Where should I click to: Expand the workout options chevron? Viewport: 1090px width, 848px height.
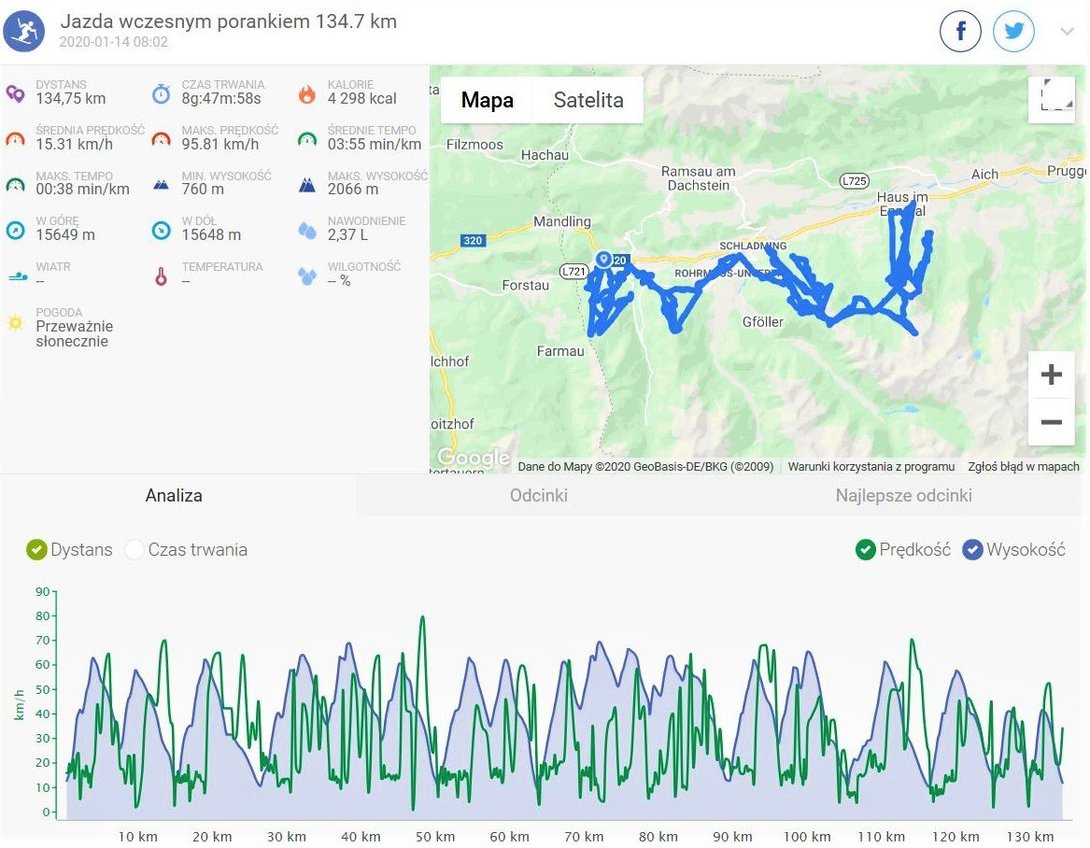[1067, 31]
